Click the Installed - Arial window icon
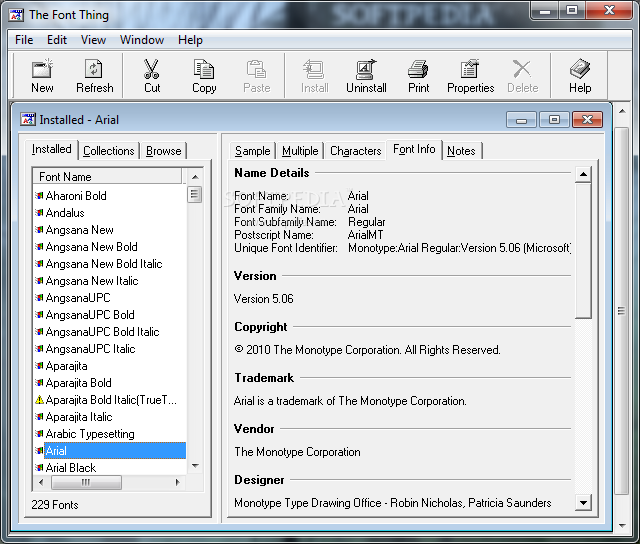The width and height of the screenshot is (640, 544). point(28,120)
